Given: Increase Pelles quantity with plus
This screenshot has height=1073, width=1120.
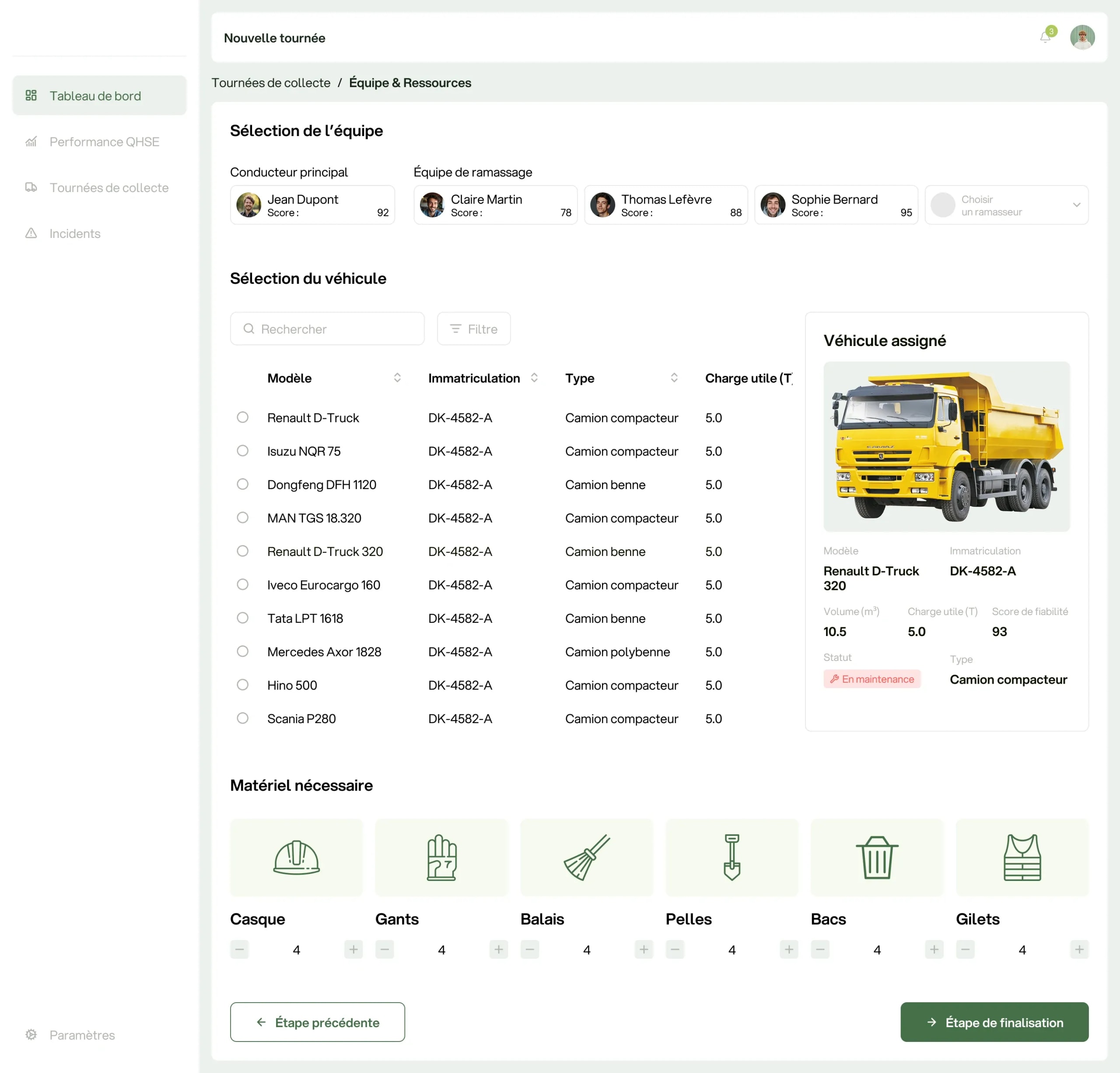Looking at the screenshot, I should [788, 949].
